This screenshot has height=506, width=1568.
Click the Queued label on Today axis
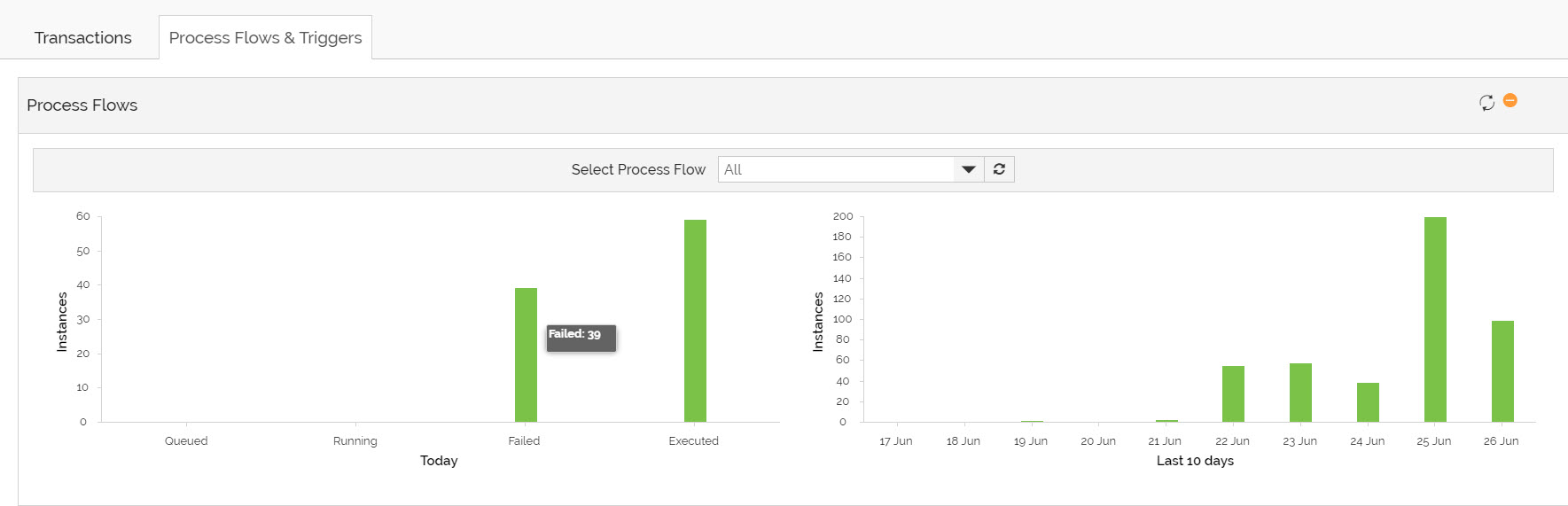click(186, 441)
